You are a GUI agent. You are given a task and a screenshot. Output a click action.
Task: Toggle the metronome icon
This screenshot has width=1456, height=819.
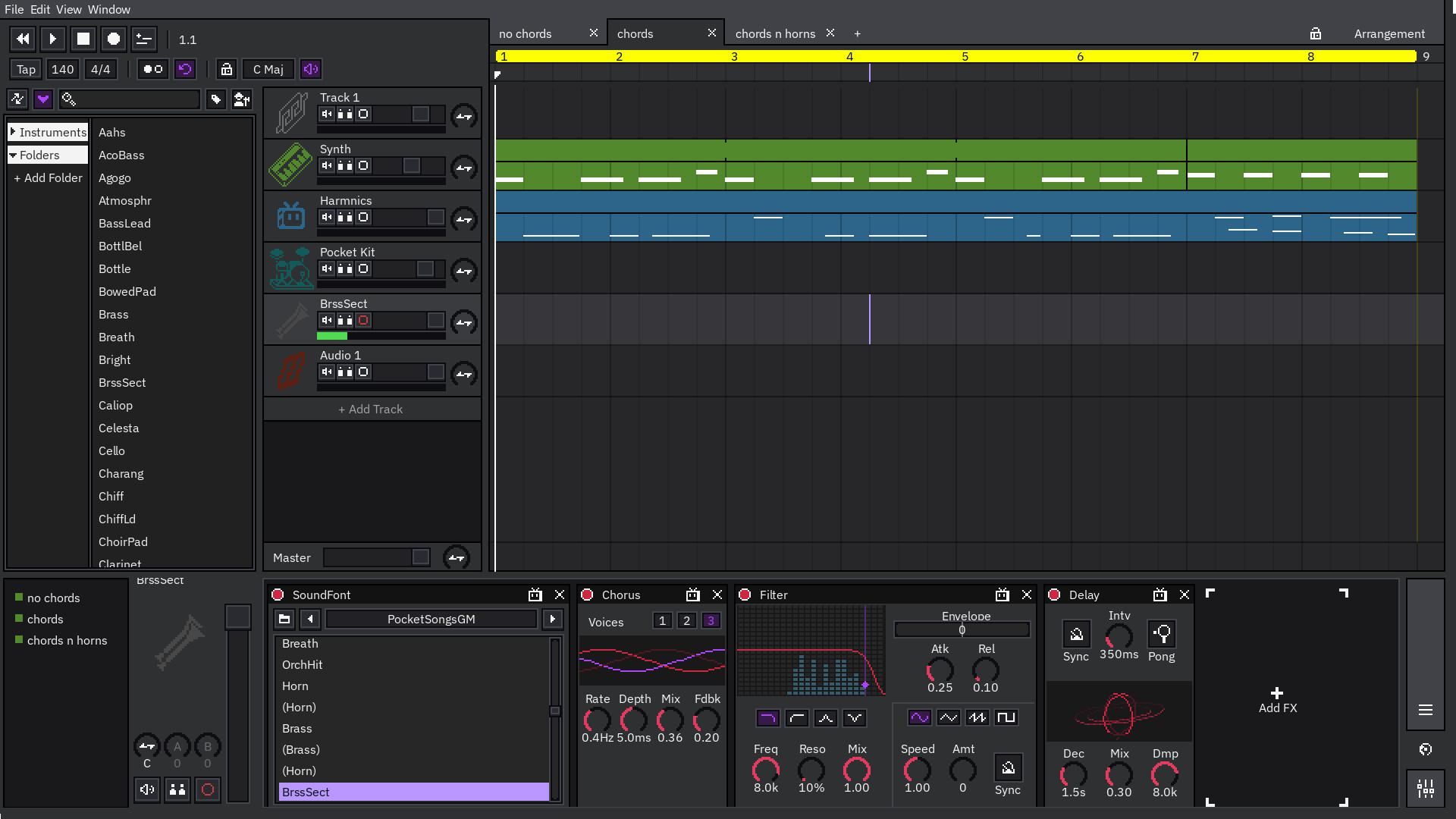pyautogui.click(x=152, y=69)
